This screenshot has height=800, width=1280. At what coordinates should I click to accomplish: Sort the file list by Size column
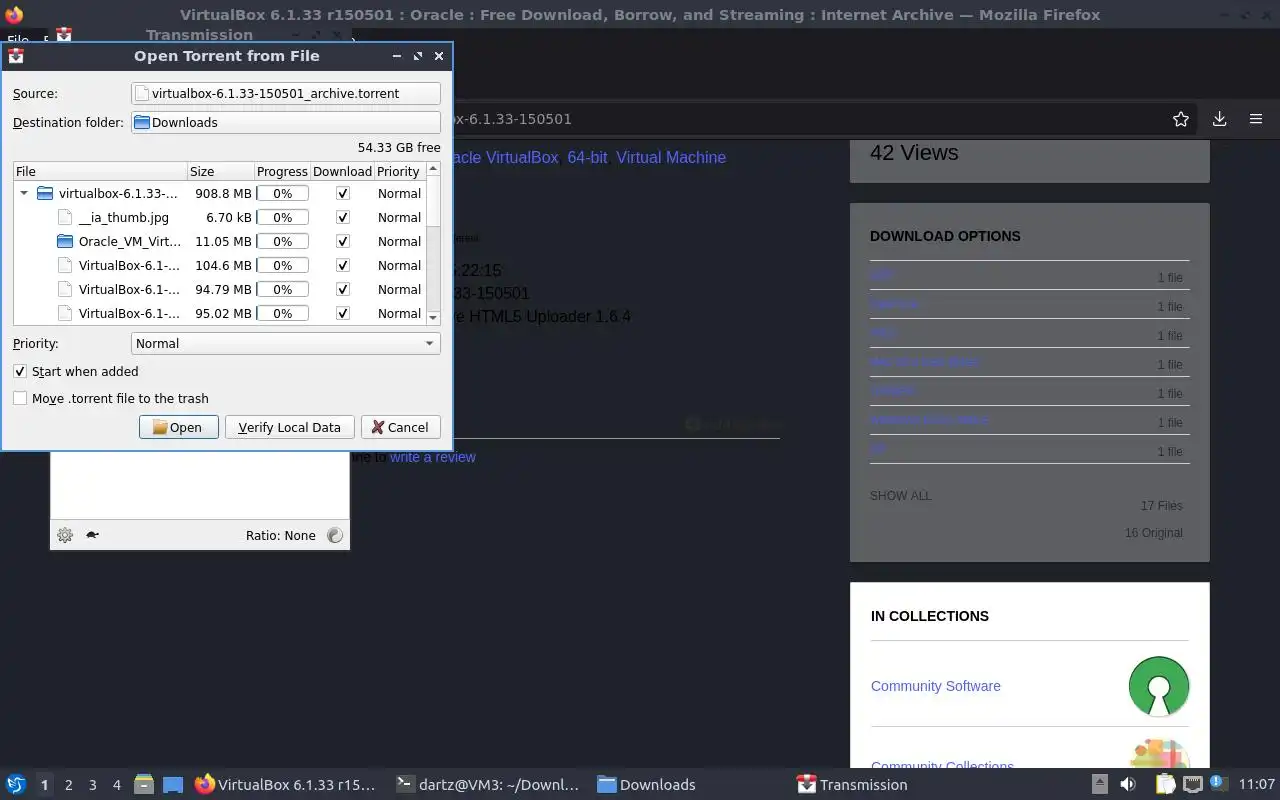tap(220, 171)
